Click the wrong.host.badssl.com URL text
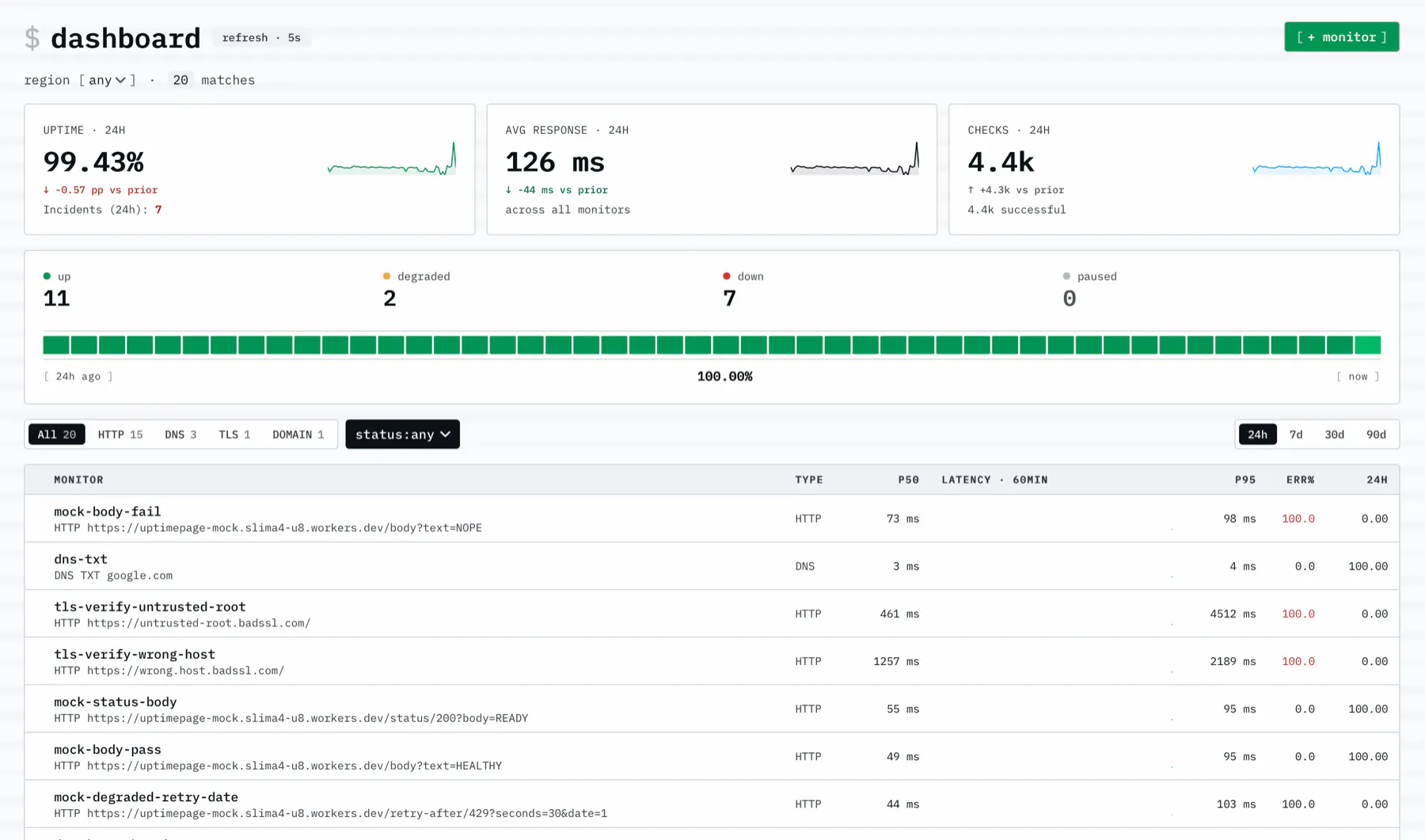The width and height of the screenshot is (1425, 840). click(185, 671)
